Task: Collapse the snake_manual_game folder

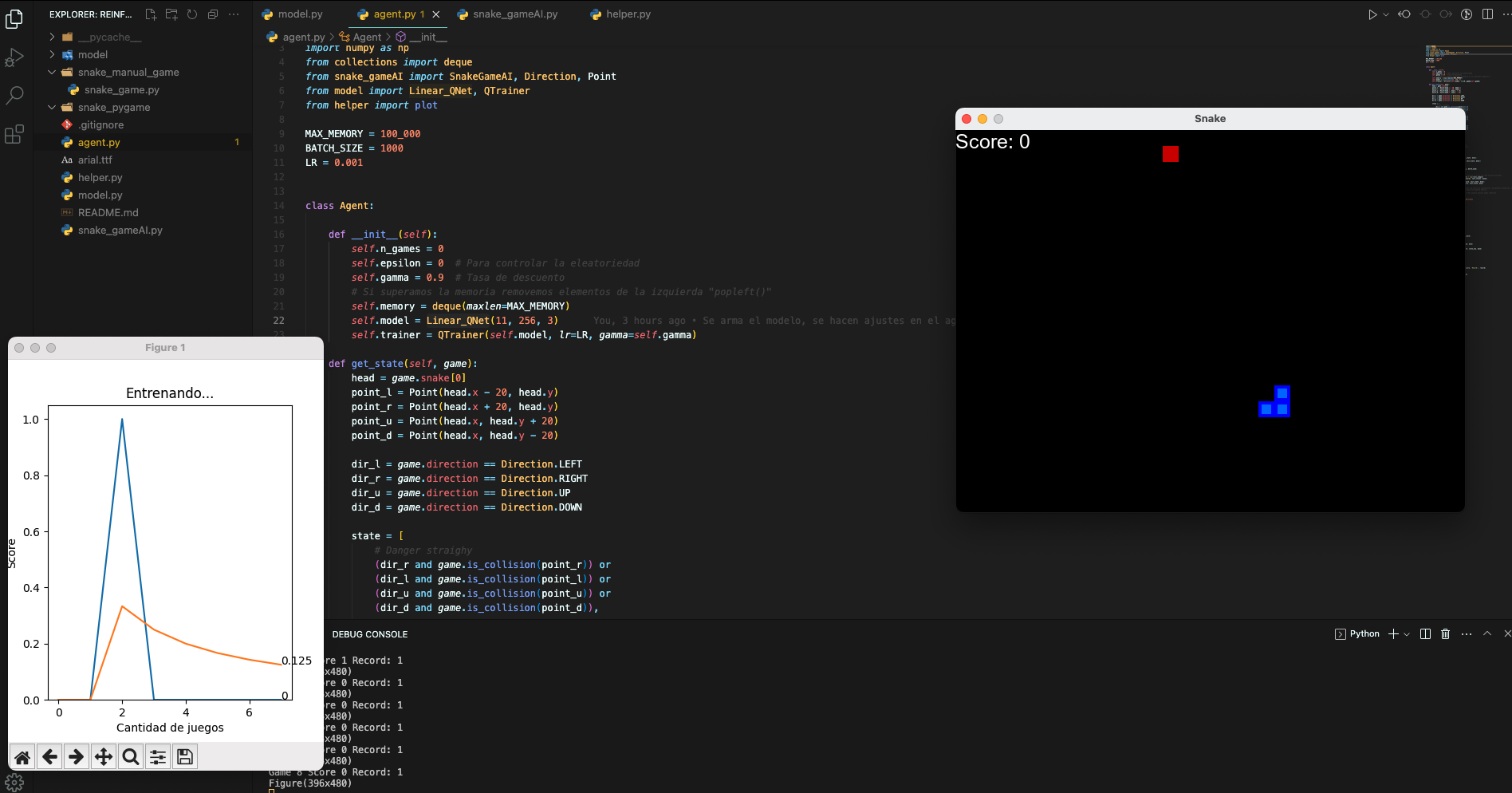Action: point(53,73)
